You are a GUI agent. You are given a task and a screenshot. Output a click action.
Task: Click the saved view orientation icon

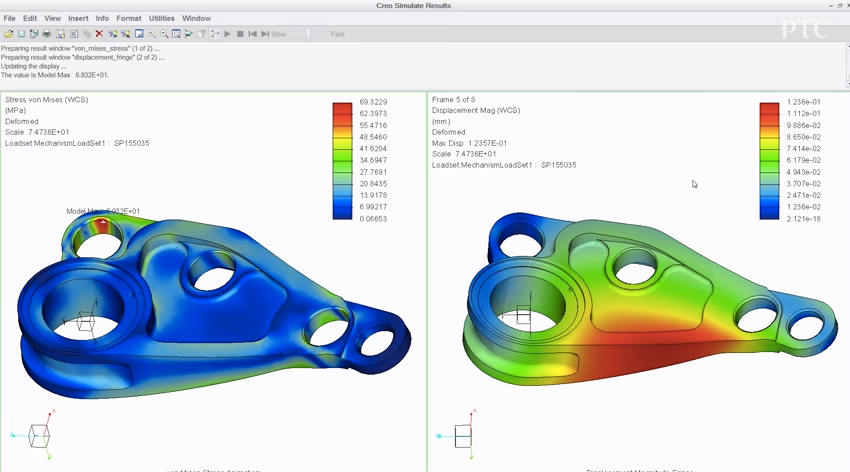[189, 34]
